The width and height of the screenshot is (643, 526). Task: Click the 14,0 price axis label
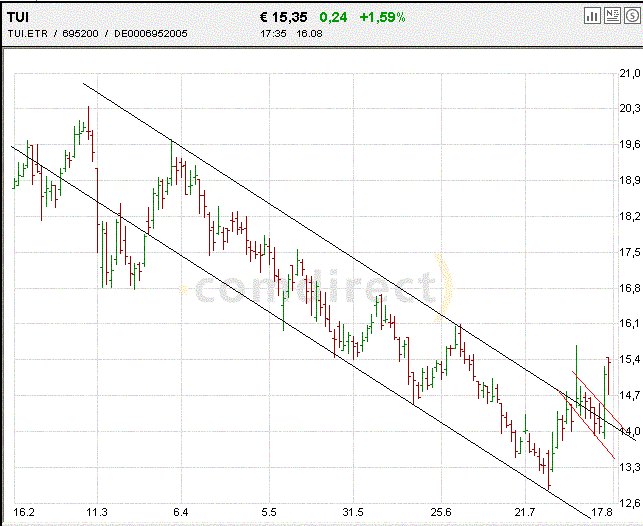629,431
